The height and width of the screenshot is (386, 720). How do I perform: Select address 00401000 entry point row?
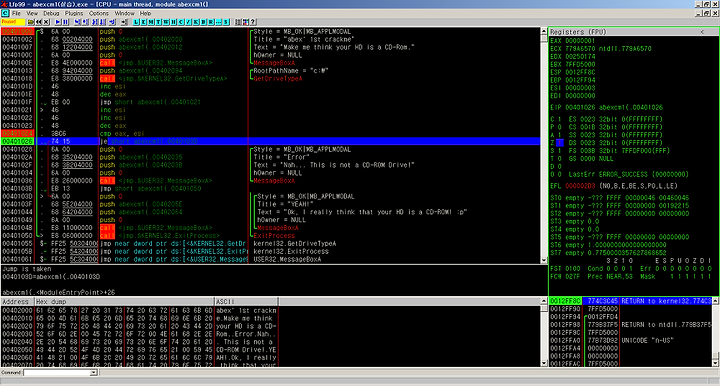(271, 32)
